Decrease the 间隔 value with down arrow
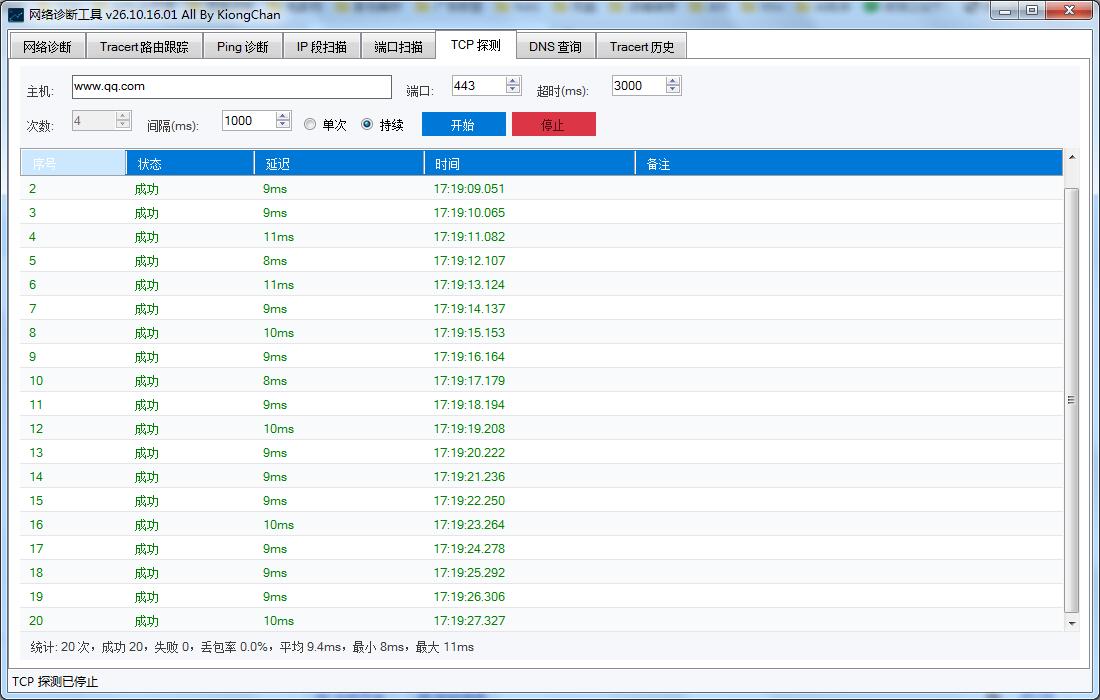 coord(283,125)
